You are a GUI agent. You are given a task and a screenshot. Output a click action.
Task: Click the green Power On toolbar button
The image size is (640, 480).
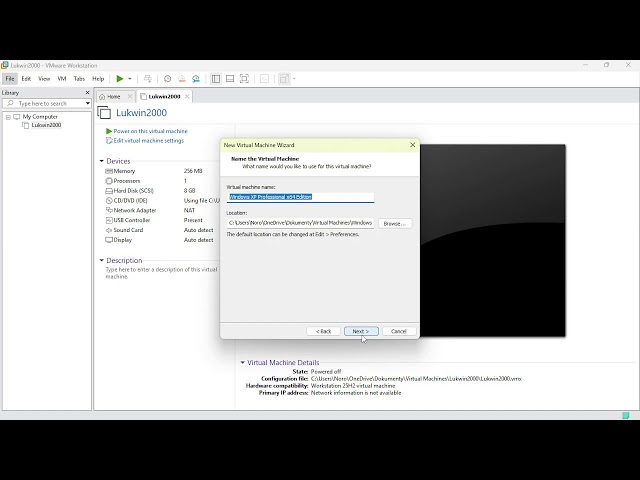pos(120,79)
